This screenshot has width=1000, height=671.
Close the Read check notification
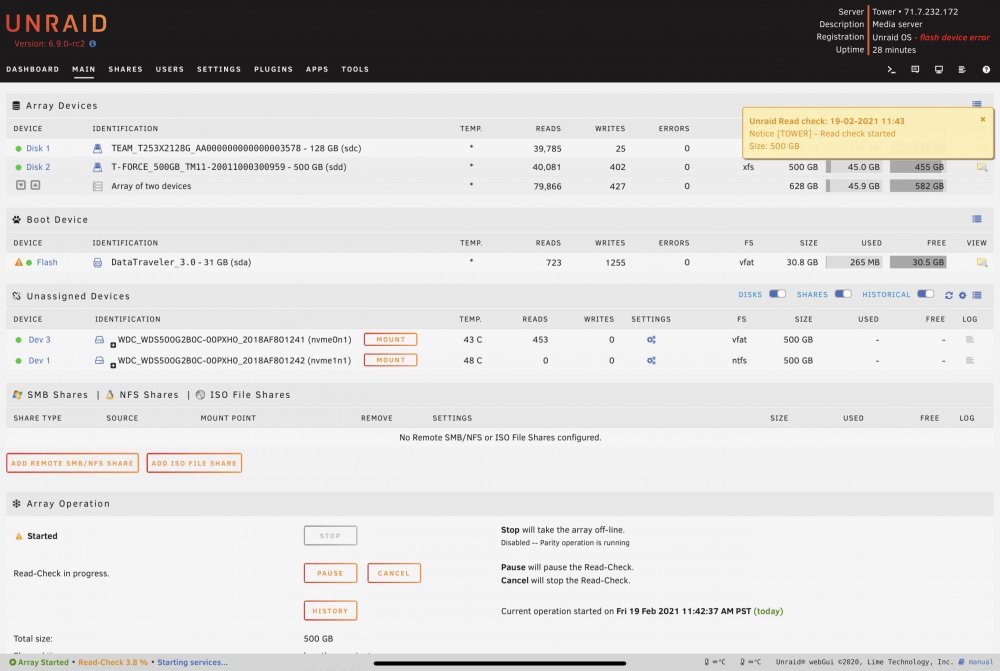coord(983,119)
